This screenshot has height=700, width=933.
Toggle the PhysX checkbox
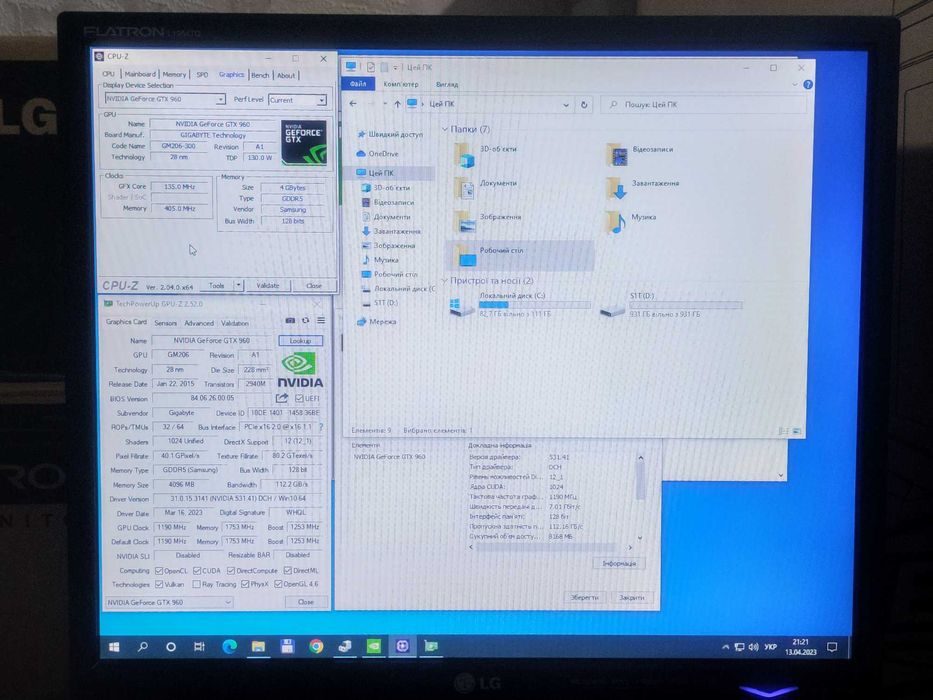coord(245,585)
